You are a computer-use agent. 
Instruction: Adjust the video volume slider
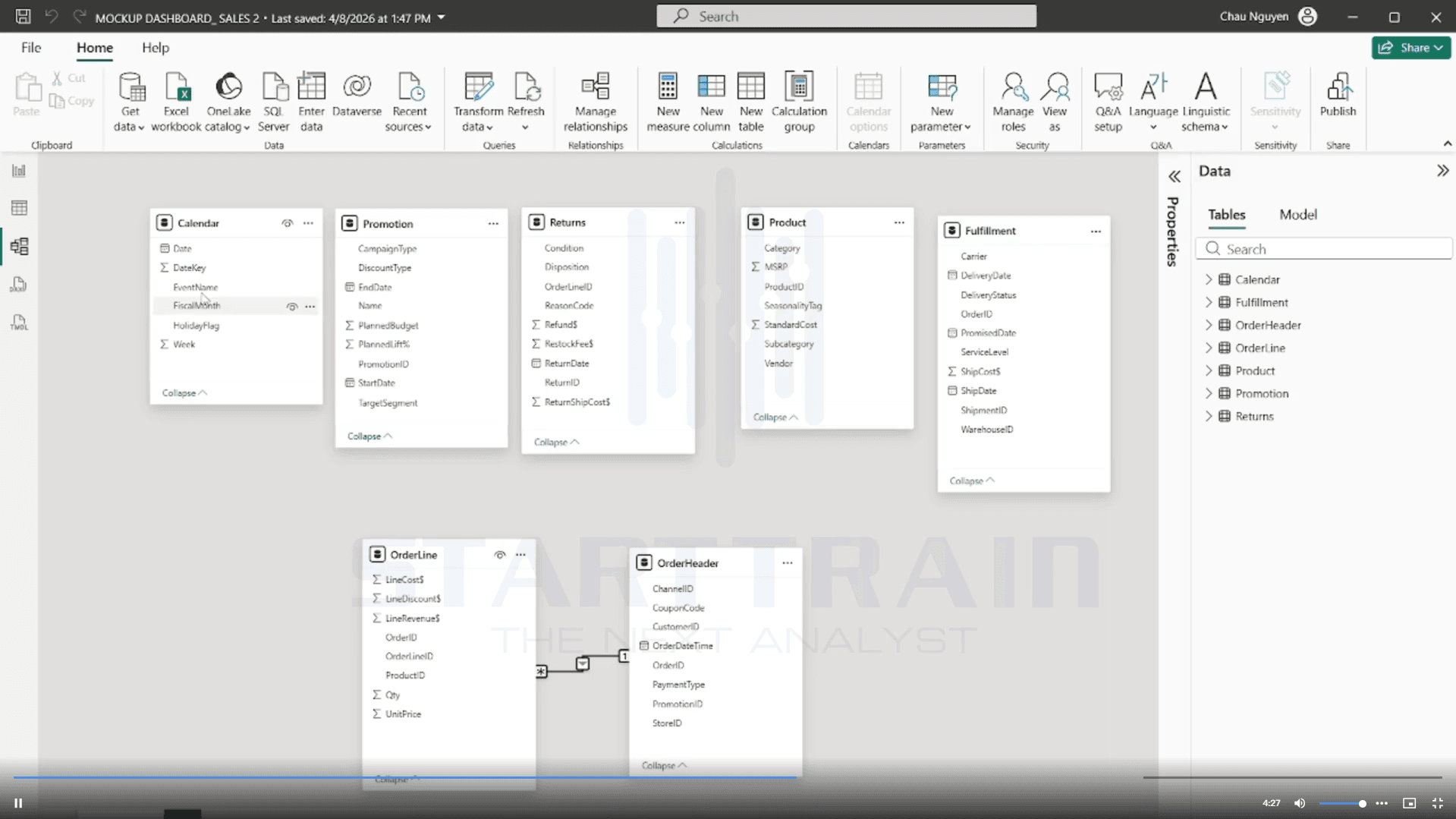coord(1341,803)
